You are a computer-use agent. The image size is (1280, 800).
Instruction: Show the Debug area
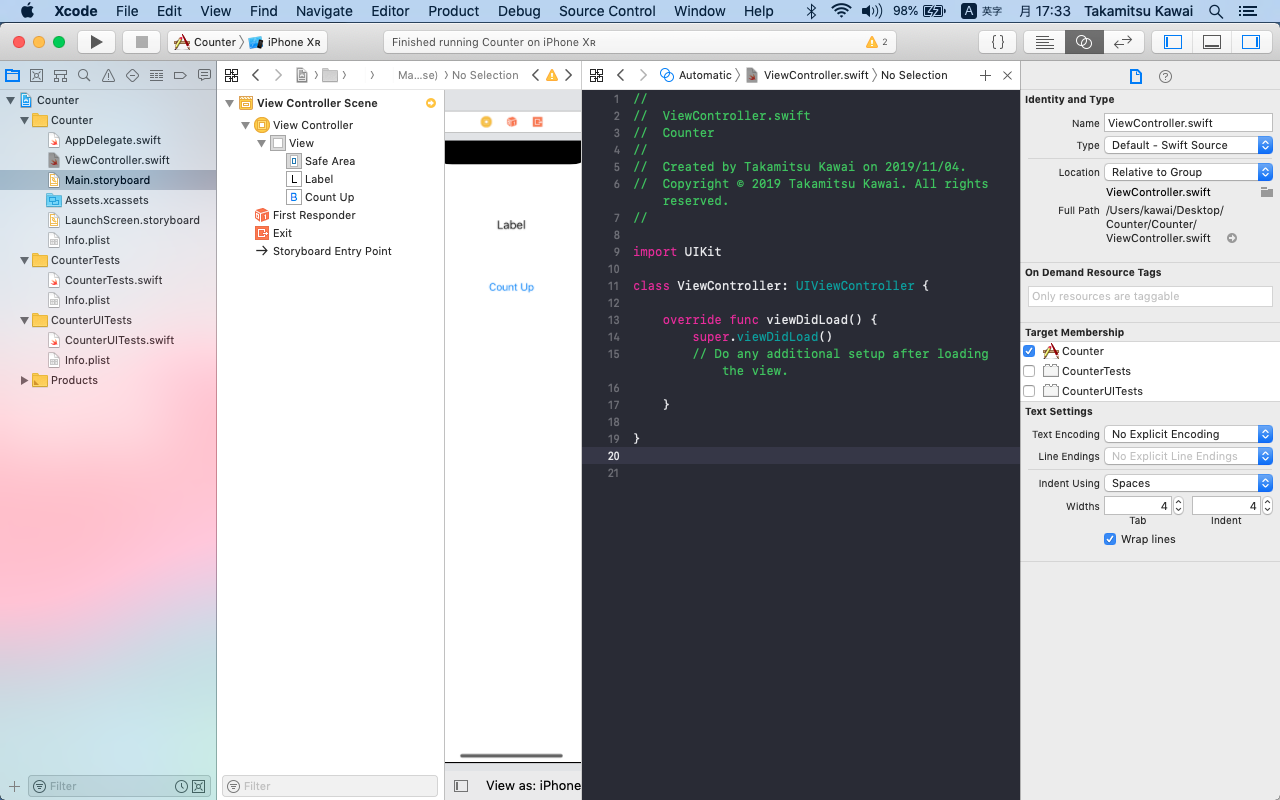(x=1211, y=42)
